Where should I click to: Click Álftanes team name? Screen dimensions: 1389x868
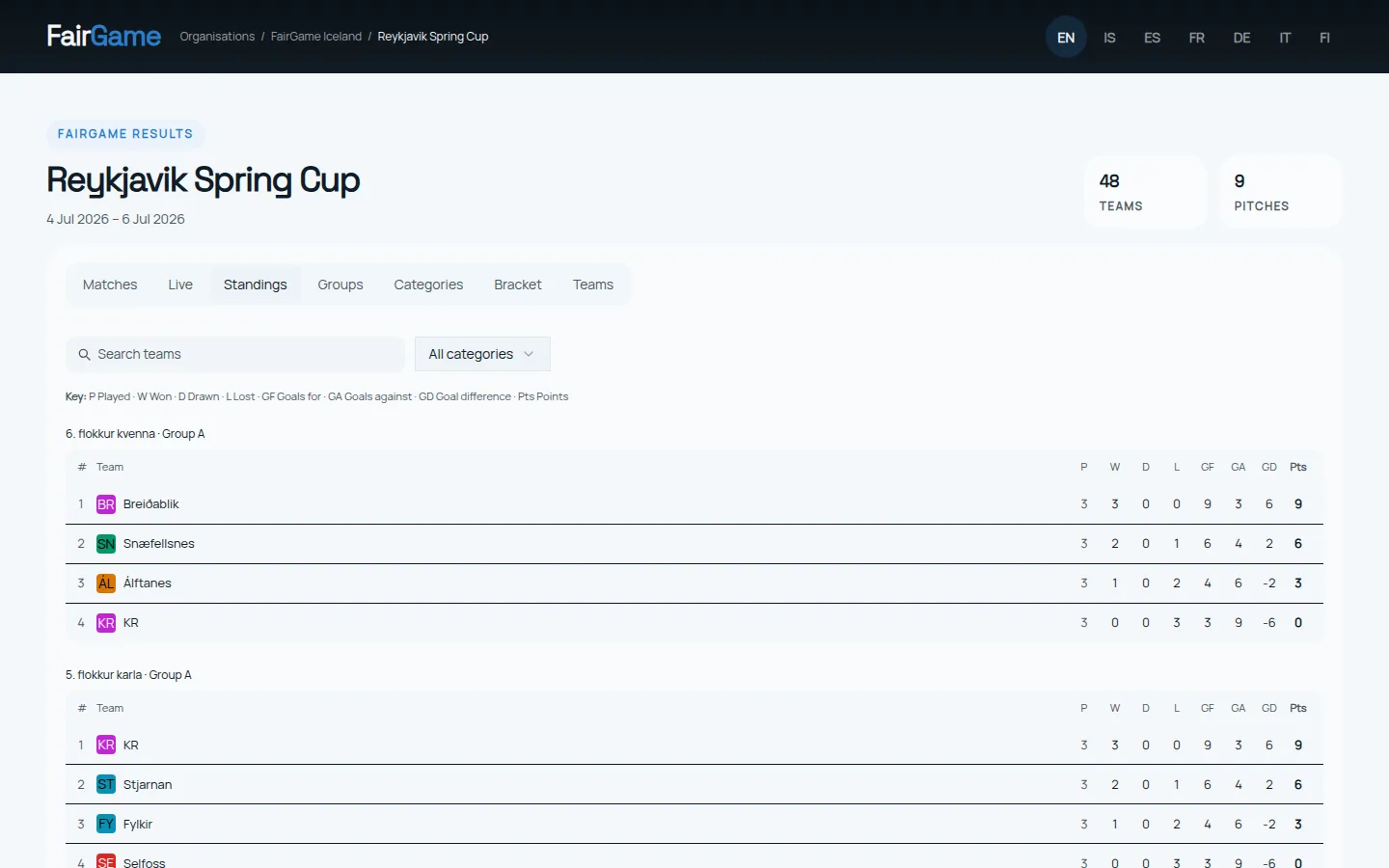(x=148, y=583)
